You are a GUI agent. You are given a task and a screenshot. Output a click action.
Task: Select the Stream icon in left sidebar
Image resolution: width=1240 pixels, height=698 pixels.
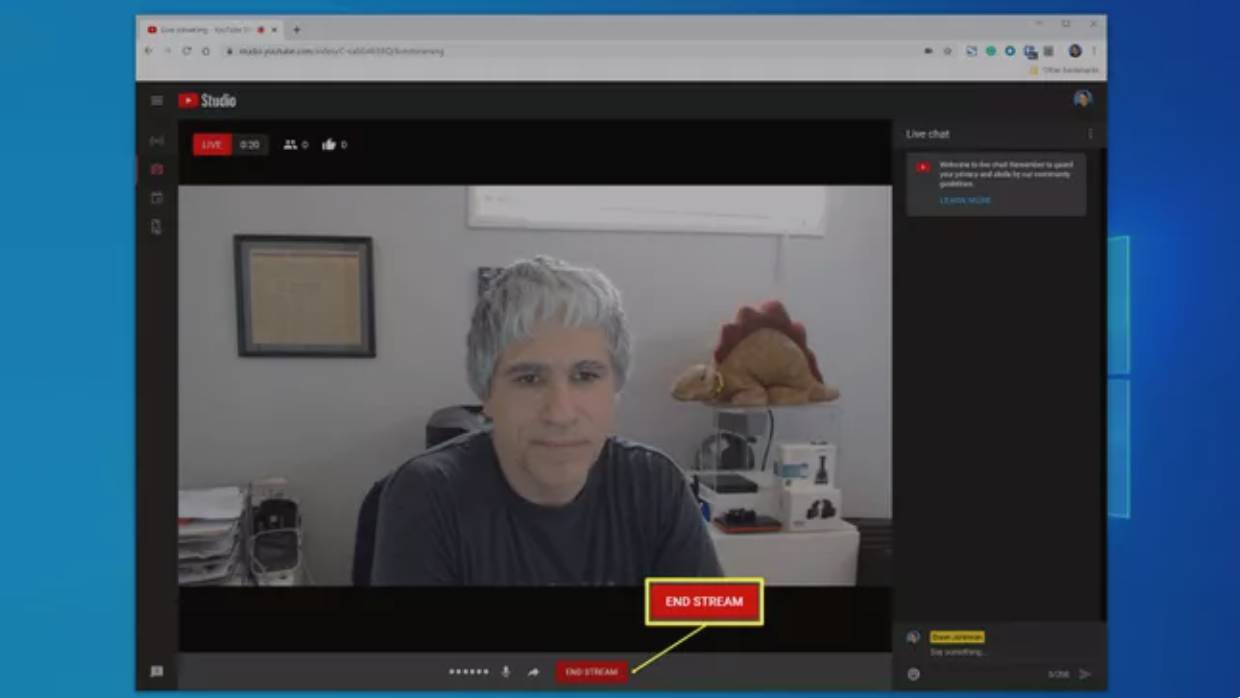[157, 141]
